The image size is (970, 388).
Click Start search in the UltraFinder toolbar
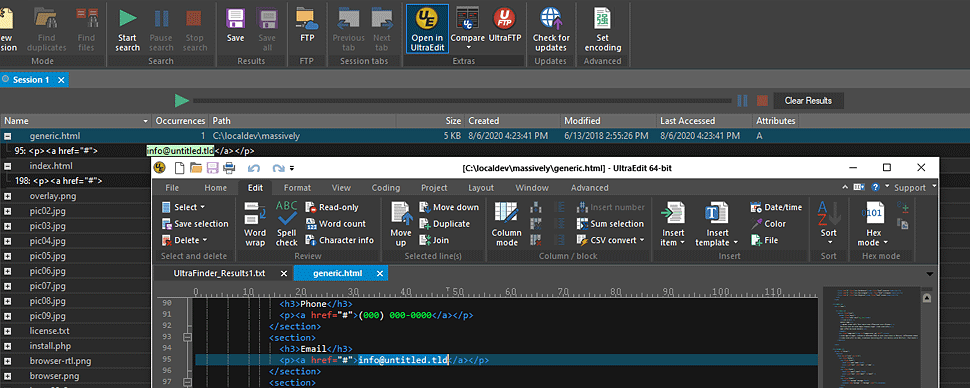pyautogui.click(x=127, y=28)
